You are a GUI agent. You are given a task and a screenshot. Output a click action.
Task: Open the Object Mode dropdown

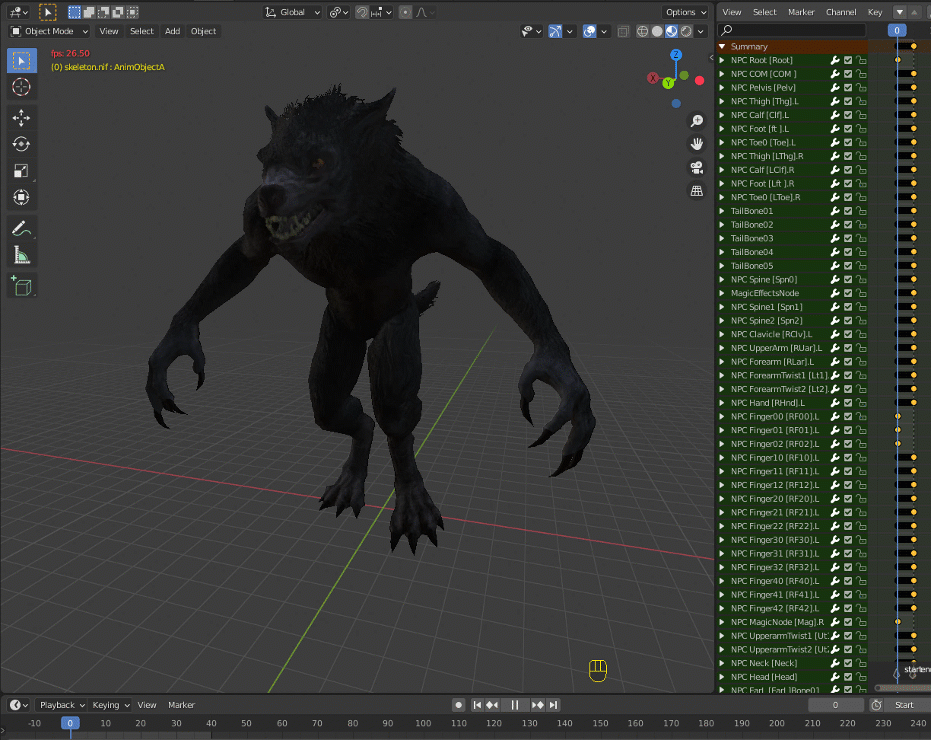(49, 31)
